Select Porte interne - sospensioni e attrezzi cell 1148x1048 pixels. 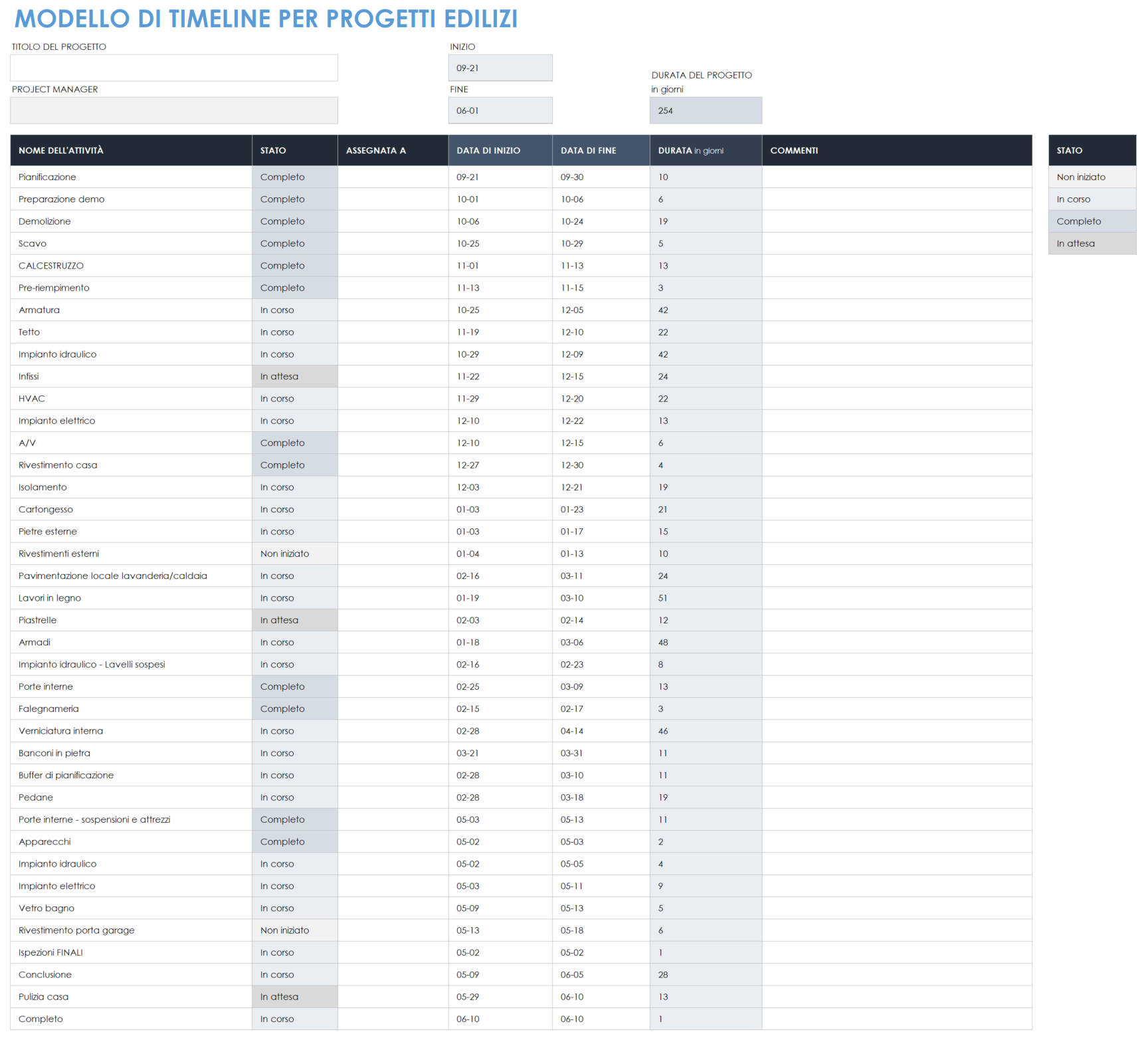[131, 819]
